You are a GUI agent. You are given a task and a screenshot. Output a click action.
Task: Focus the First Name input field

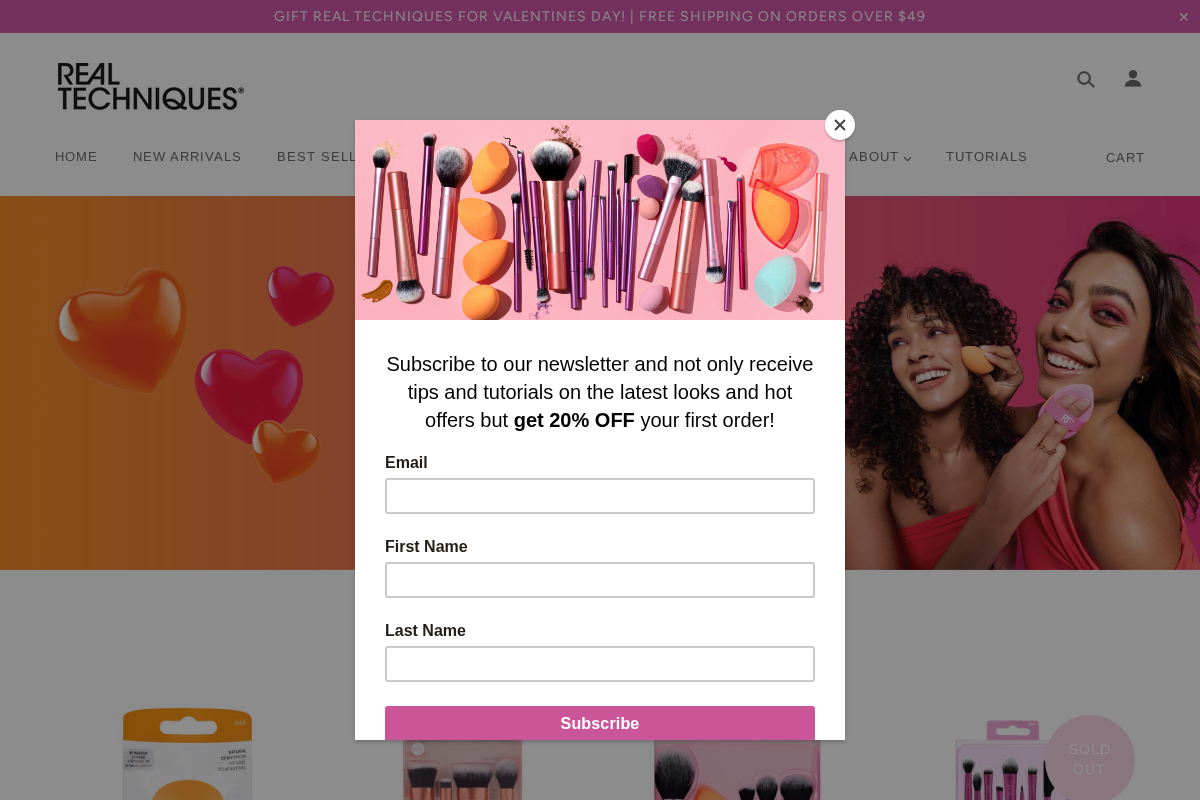pyautogui.click(x=600, y=580)
